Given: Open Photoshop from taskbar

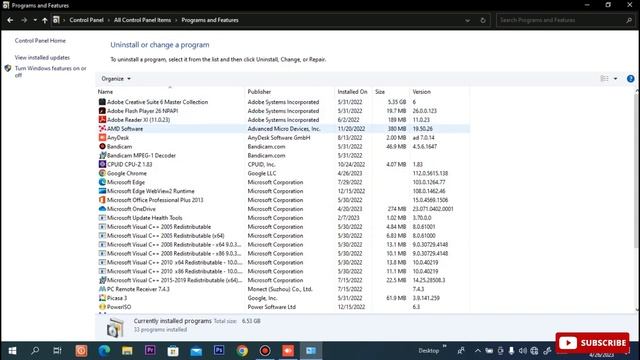Looking at the screenshot, I should tap(219, 351).
